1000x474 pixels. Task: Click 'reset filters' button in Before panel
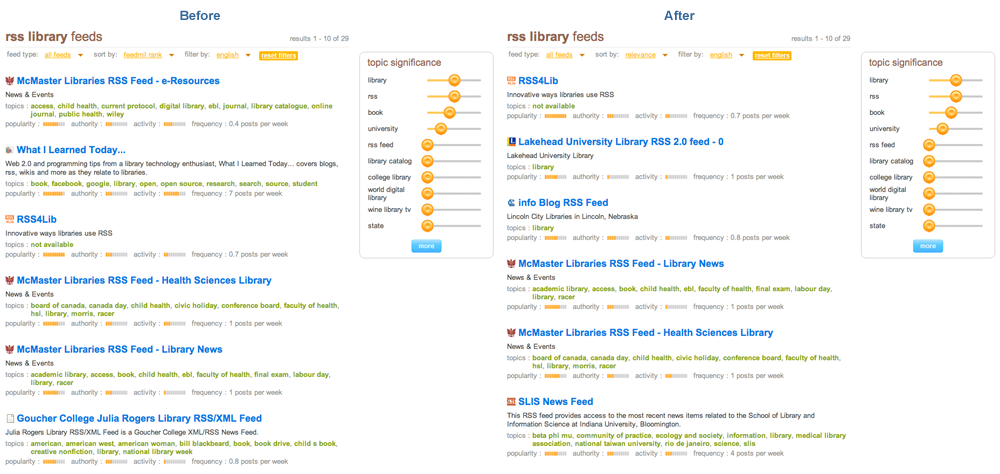coord(278,56)
